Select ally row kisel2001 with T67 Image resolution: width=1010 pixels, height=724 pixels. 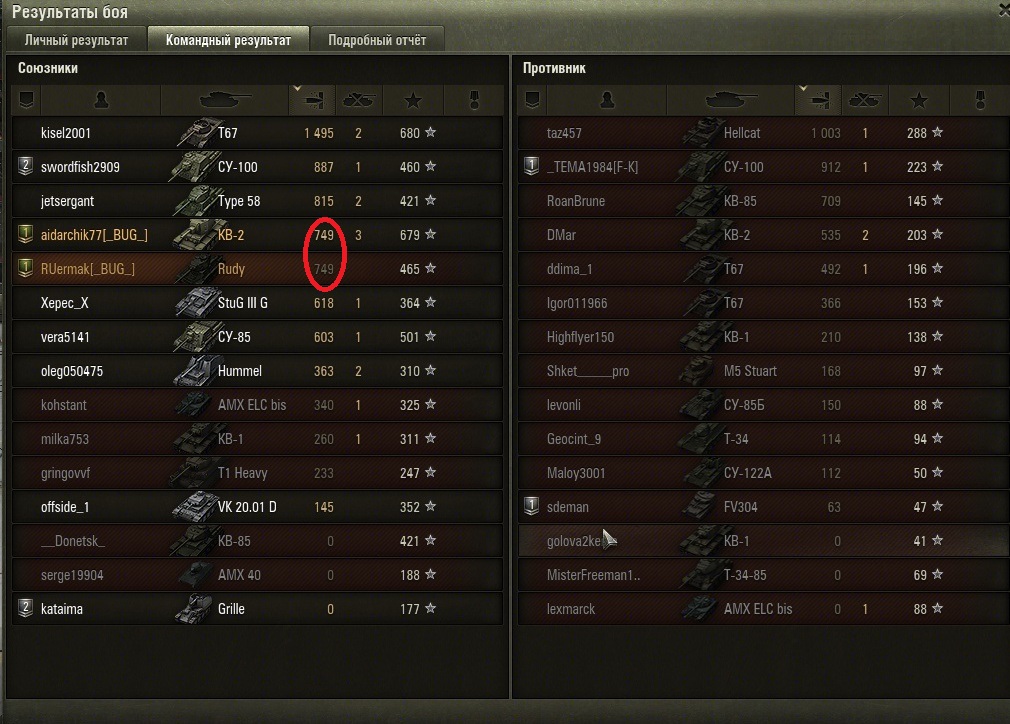257,133
